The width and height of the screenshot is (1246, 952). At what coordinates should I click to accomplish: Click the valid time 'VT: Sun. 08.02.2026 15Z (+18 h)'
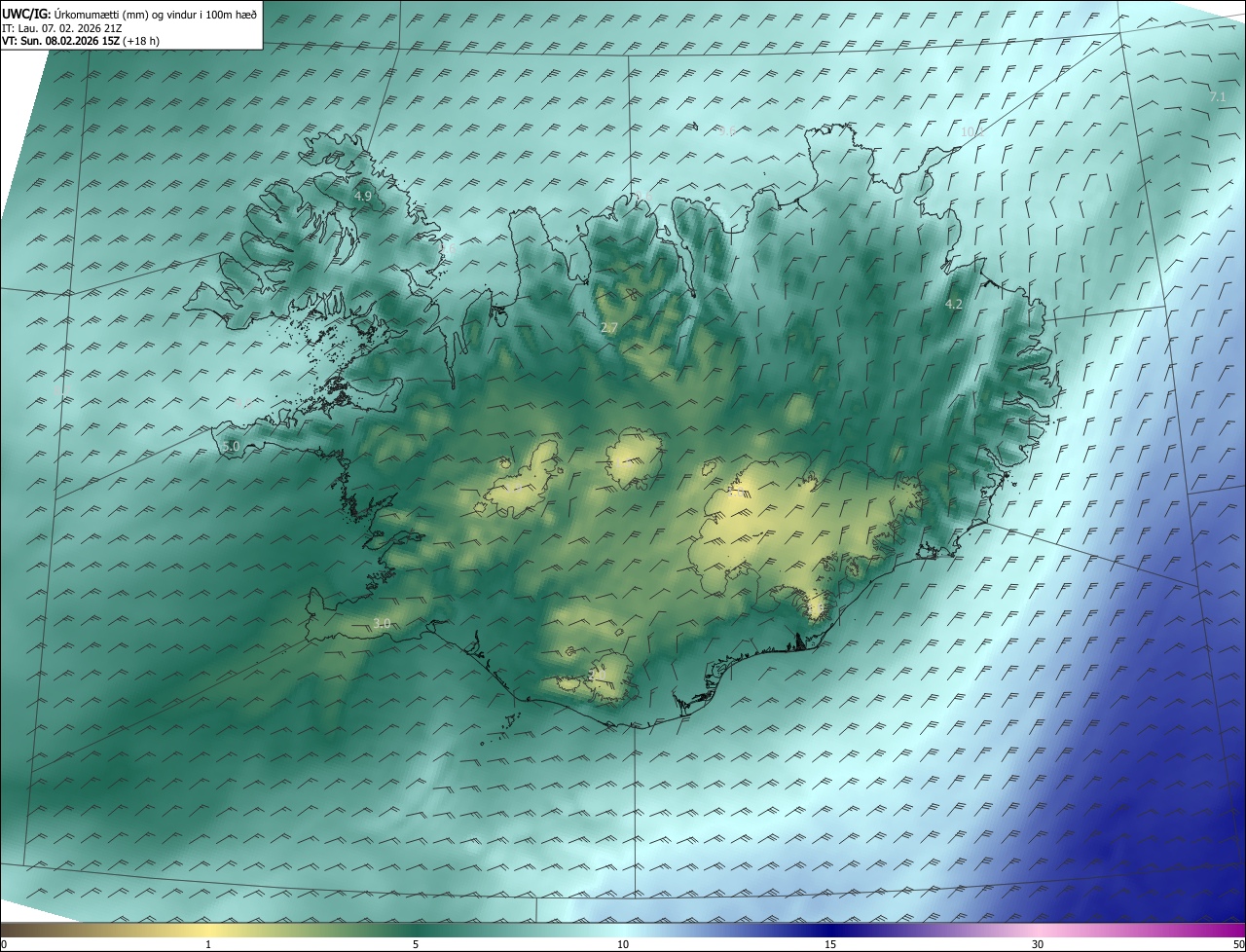[x=81, y=41]
